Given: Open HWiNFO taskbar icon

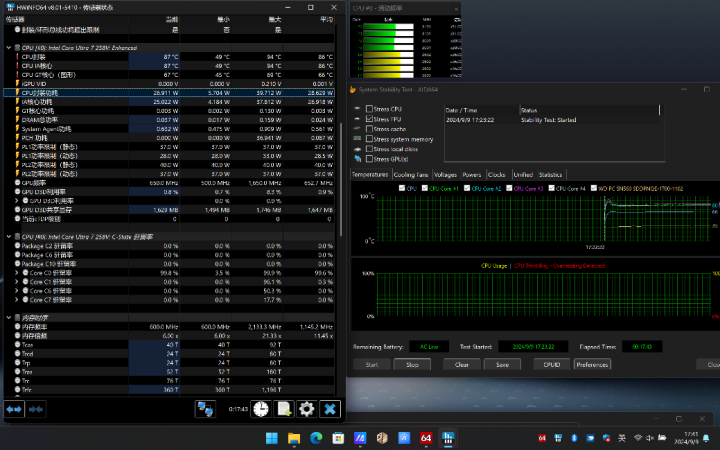Looking at the screenshot, I should [448, 438].
